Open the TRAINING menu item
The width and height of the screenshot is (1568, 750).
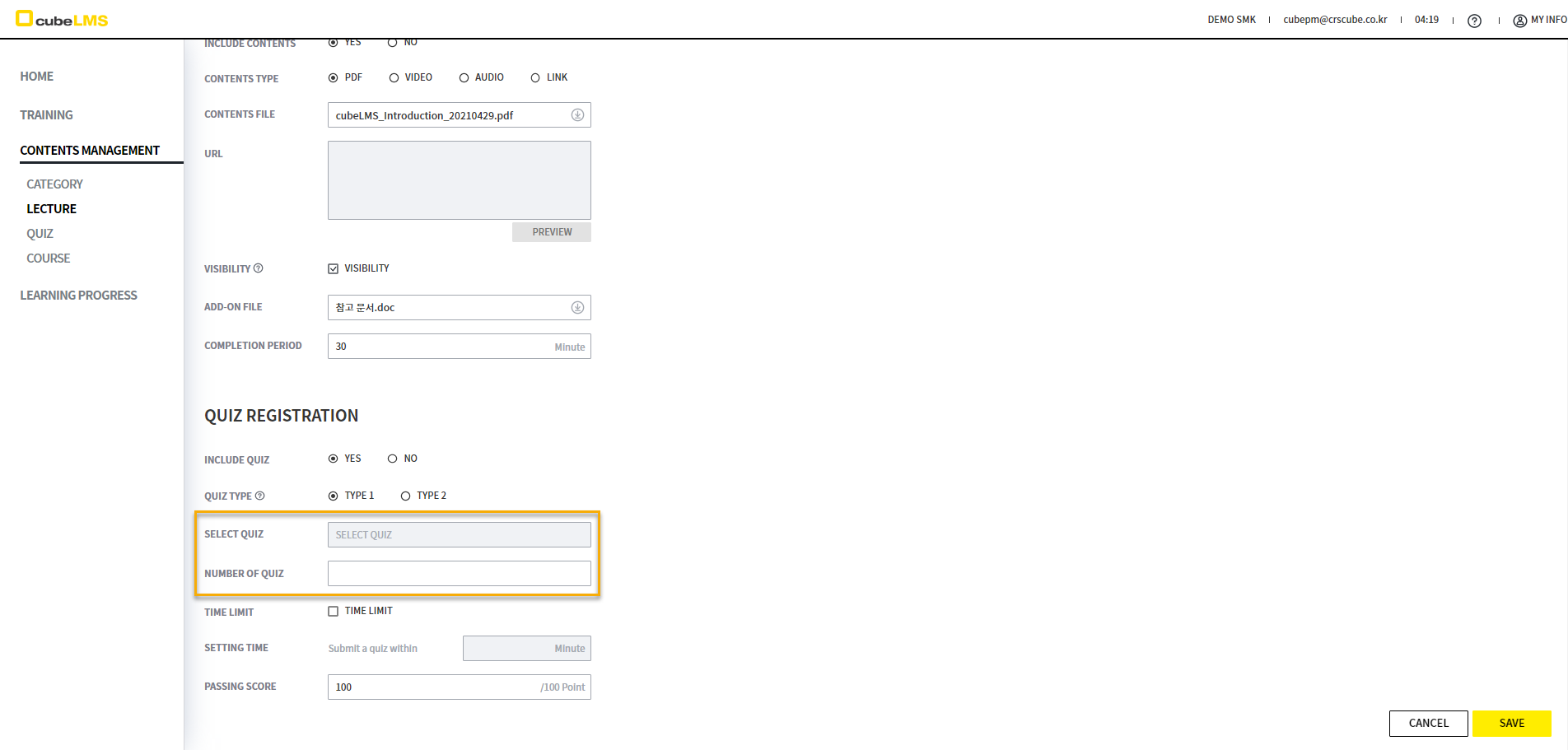pyautogui.click(x=46, y=115)
